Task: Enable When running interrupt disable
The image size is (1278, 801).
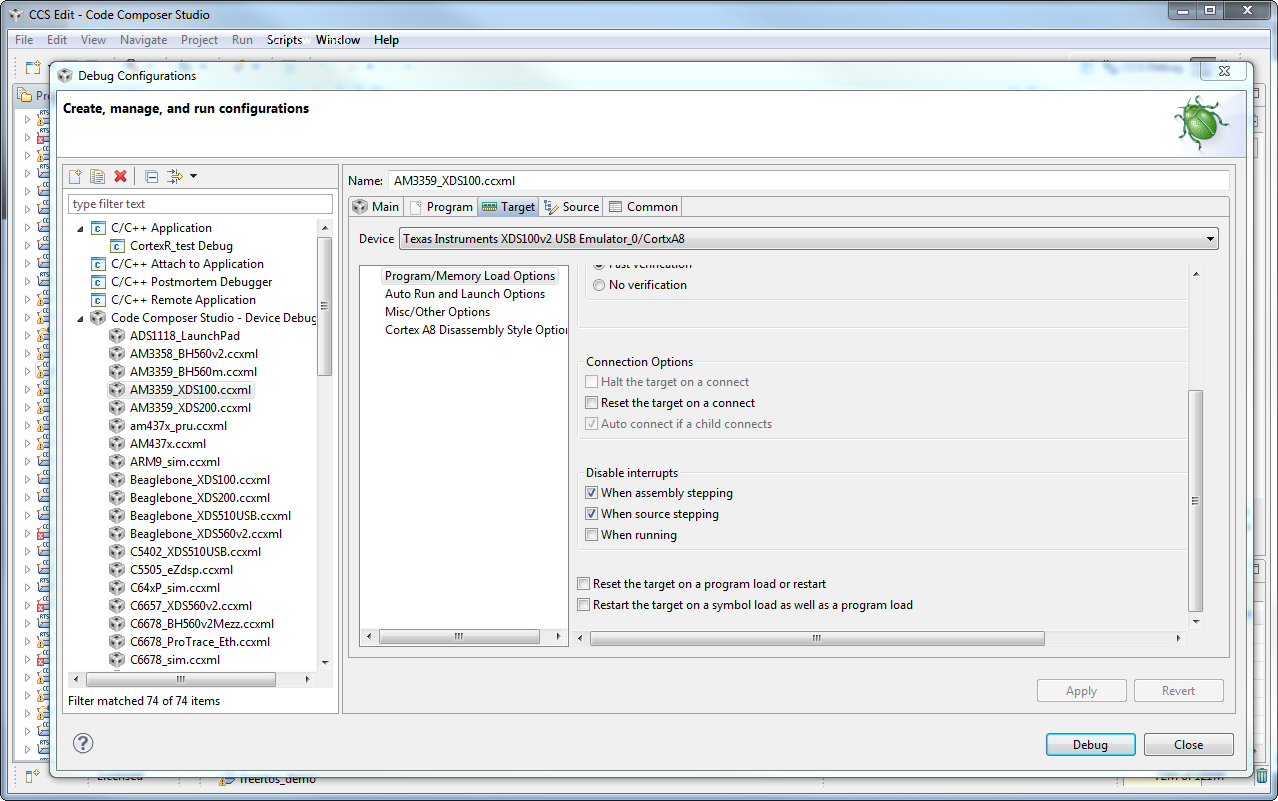Action: pyautogui.click(x=591, y=535)
